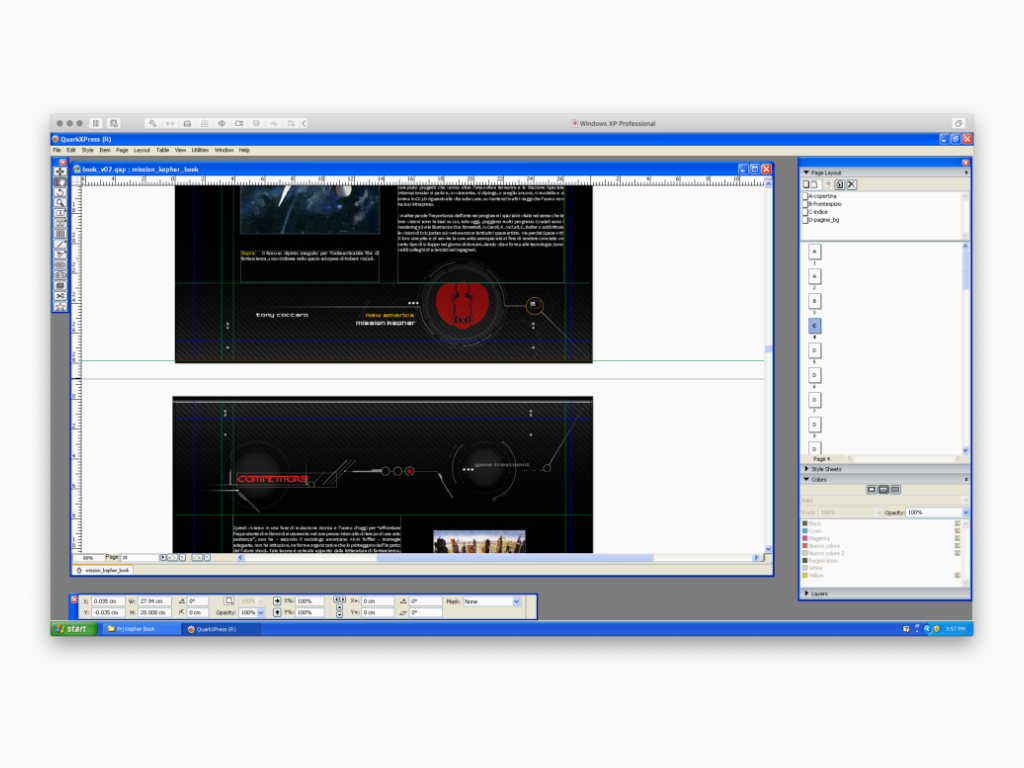Select the Line tool

click(60, 244)
